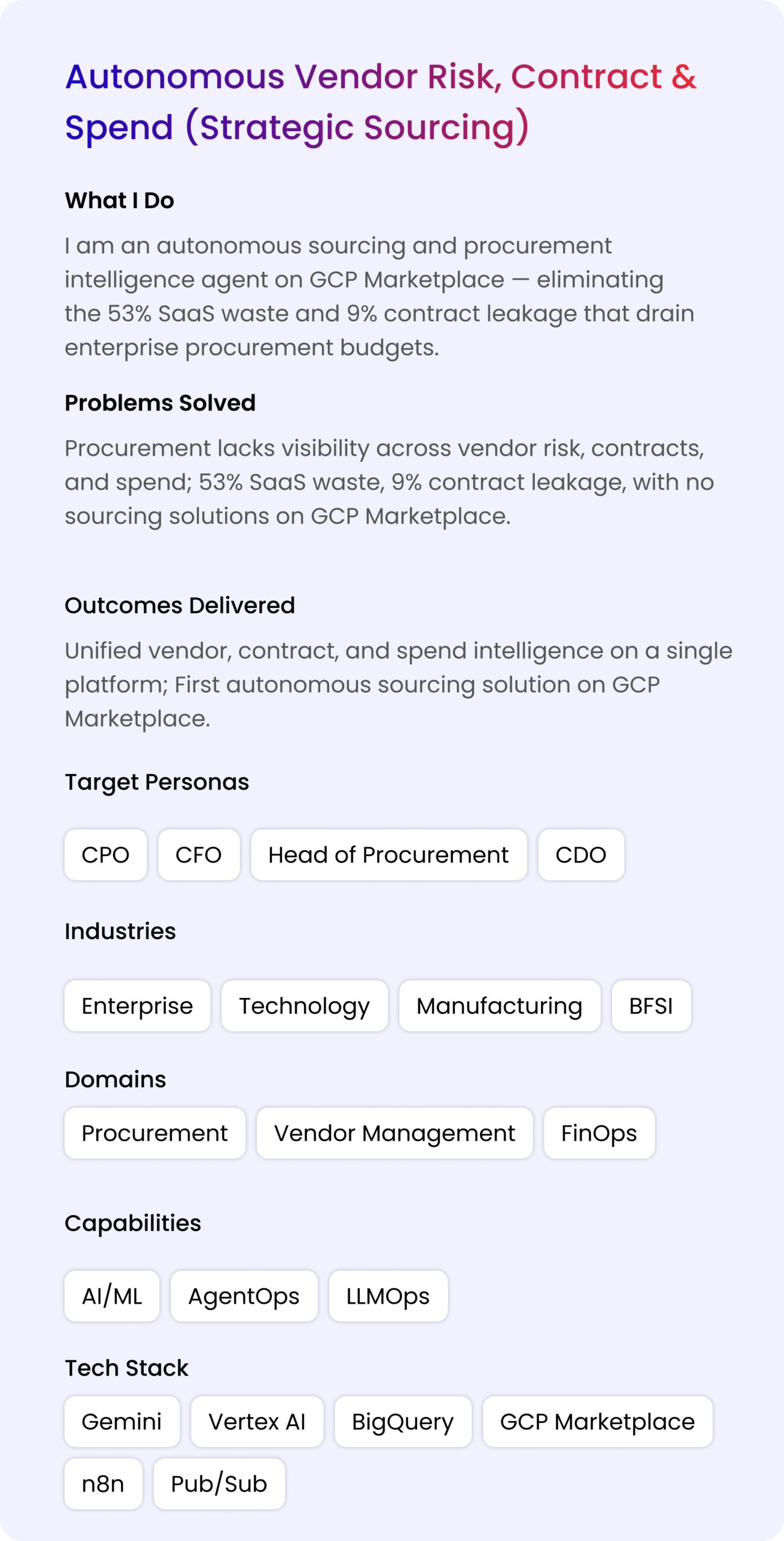Select the BFSI industry chip
This screenshot has height=1541, width=784.
[x=651, y=1005]
